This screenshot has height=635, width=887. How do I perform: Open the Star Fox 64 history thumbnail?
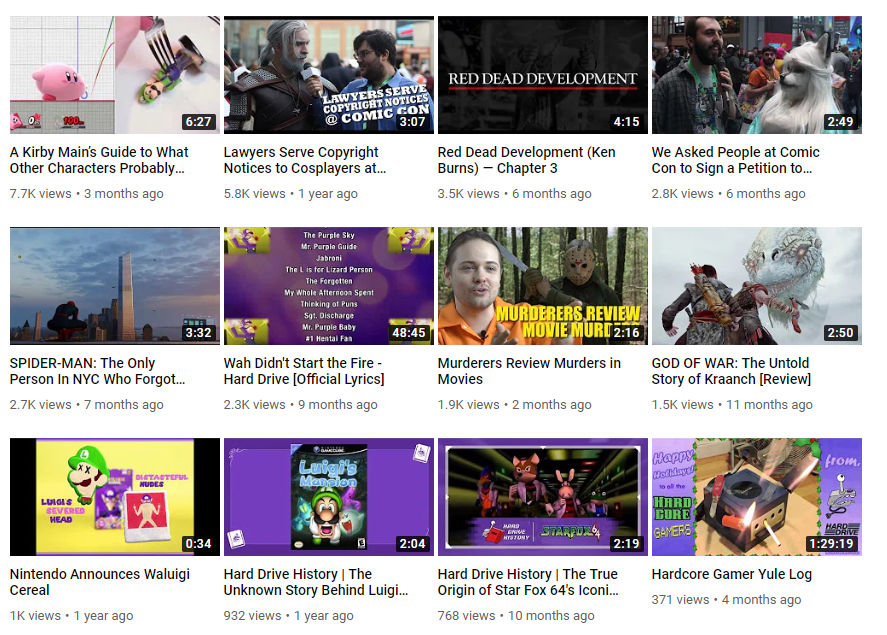coord(542,497)
